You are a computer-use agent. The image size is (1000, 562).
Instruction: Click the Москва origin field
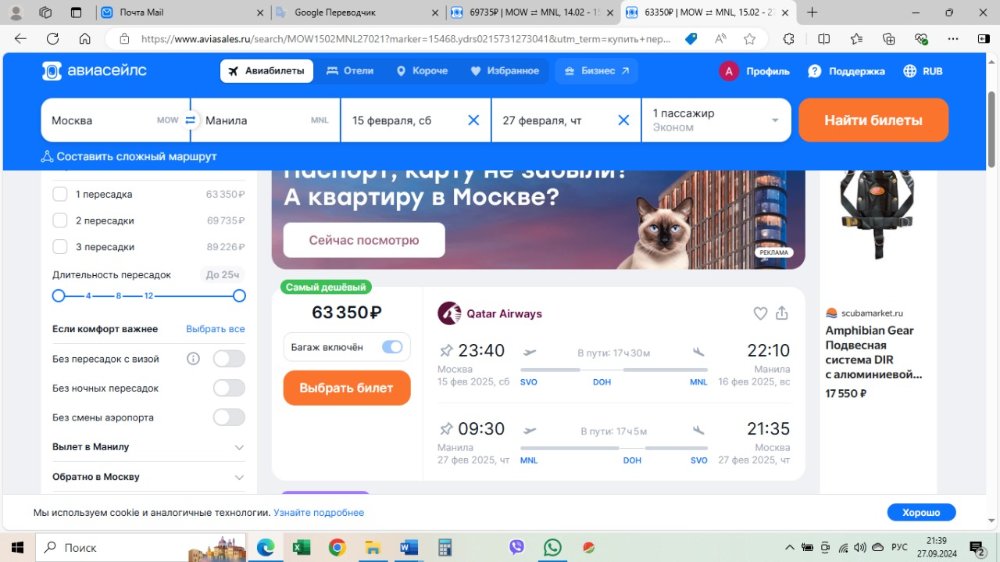[x=115, y=120]
